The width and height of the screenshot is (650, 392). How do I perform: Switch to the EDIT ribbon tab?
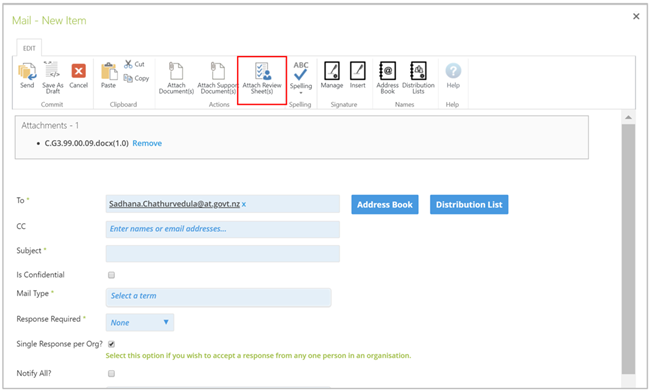pyautogui.click(x=29, y=48)
